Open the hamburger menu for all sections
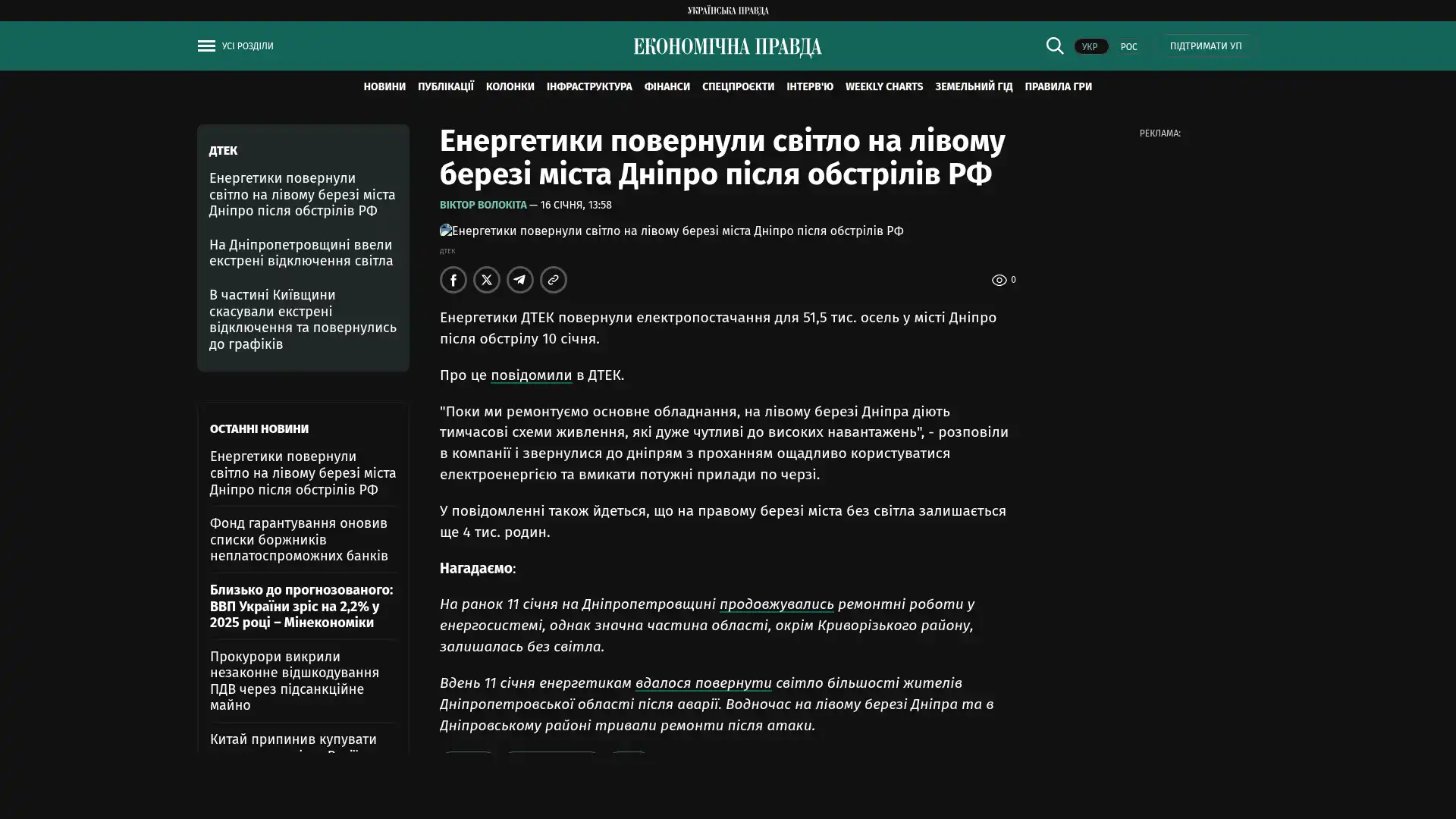Viewport: 1456px width, 819px height. pos(206,46)
